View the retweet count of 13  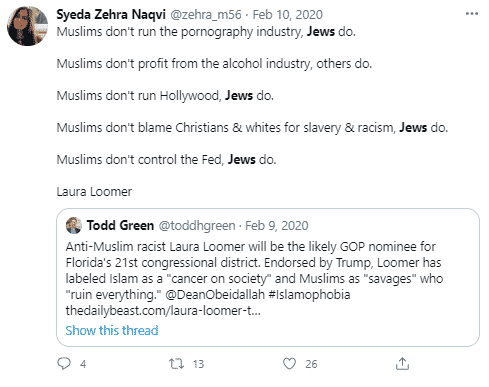[198, 364]
